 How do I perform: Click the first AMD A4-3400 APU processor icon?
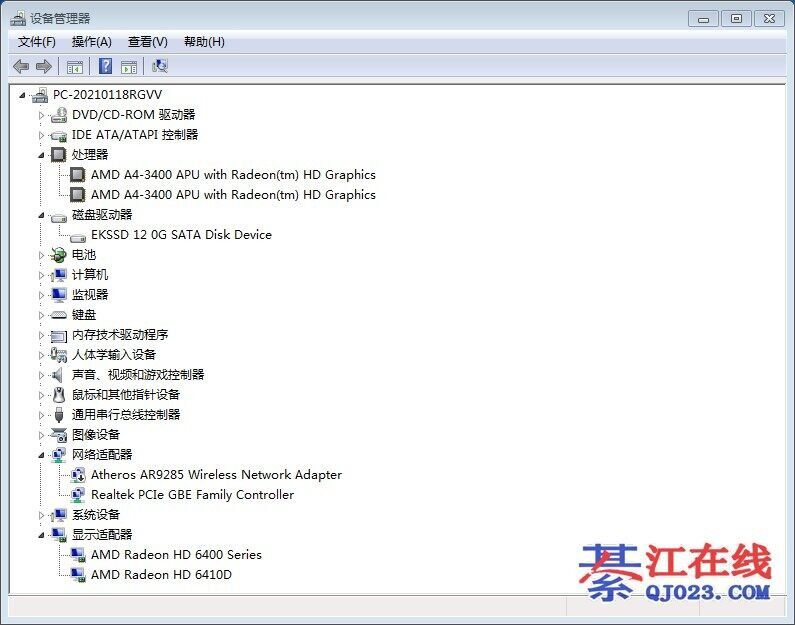(78, 175)
